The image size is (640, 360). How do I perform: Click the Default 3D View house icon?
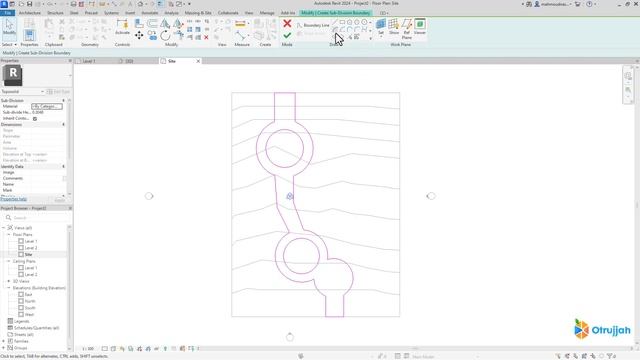(140, 4)
